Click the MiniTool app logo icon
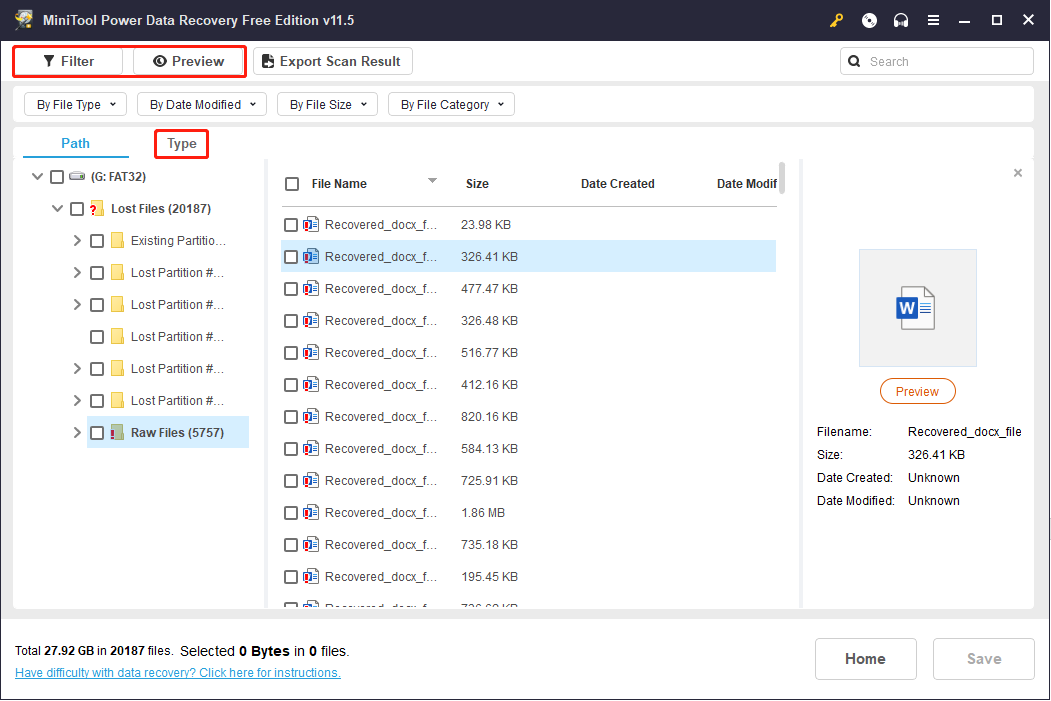1051x701 pixels. (23, 19)
